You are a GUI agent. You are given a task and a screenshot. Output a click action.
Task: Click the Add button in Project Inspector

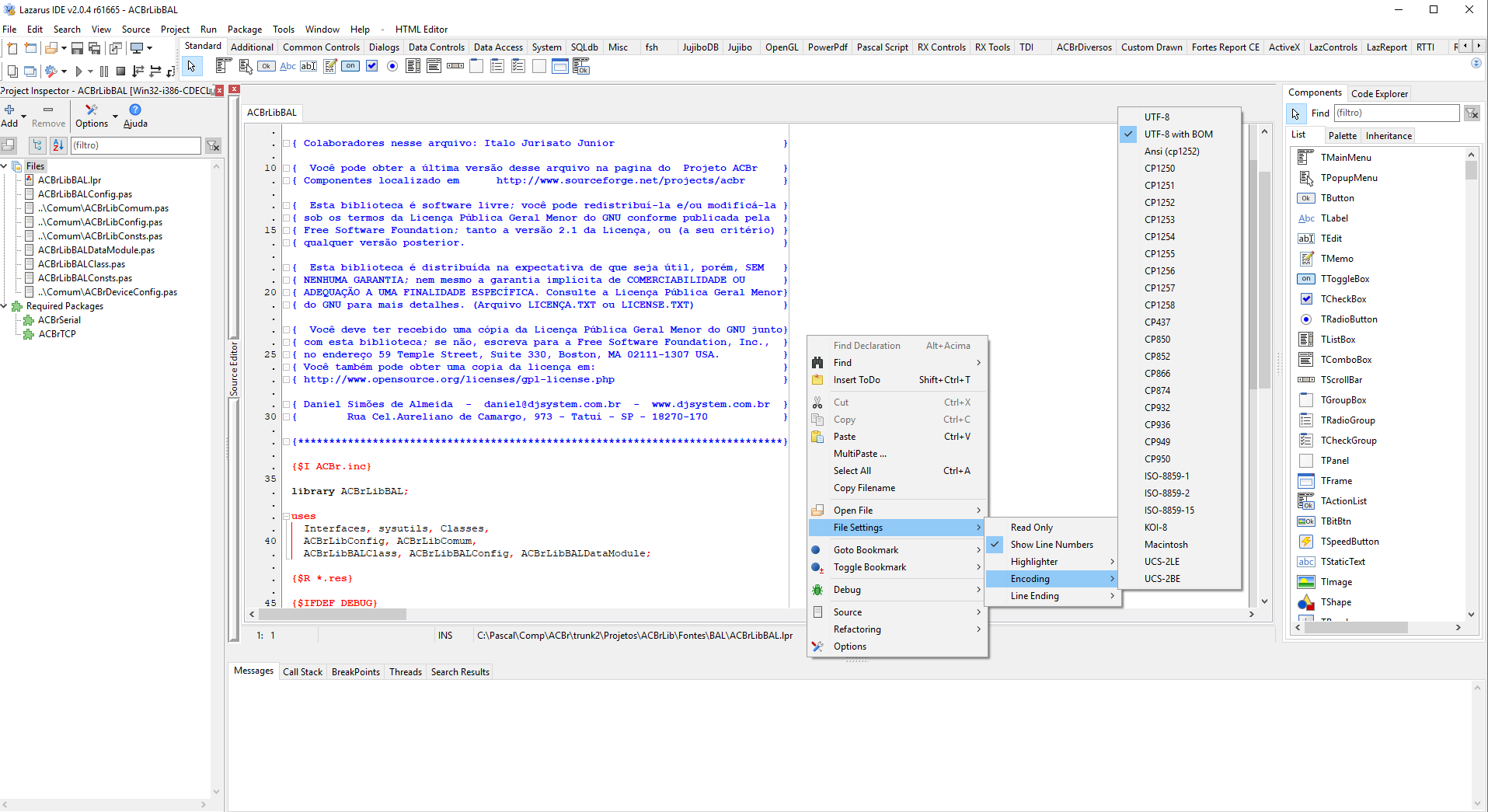[9, 115]
